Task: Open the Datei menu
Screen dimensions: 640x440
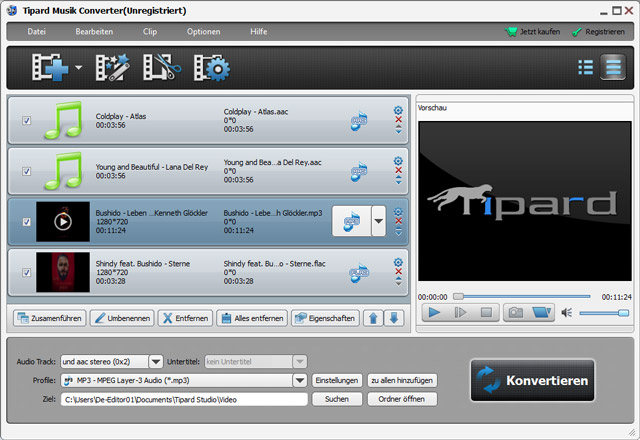Action: pyautogui.click(x=36, y=31)
